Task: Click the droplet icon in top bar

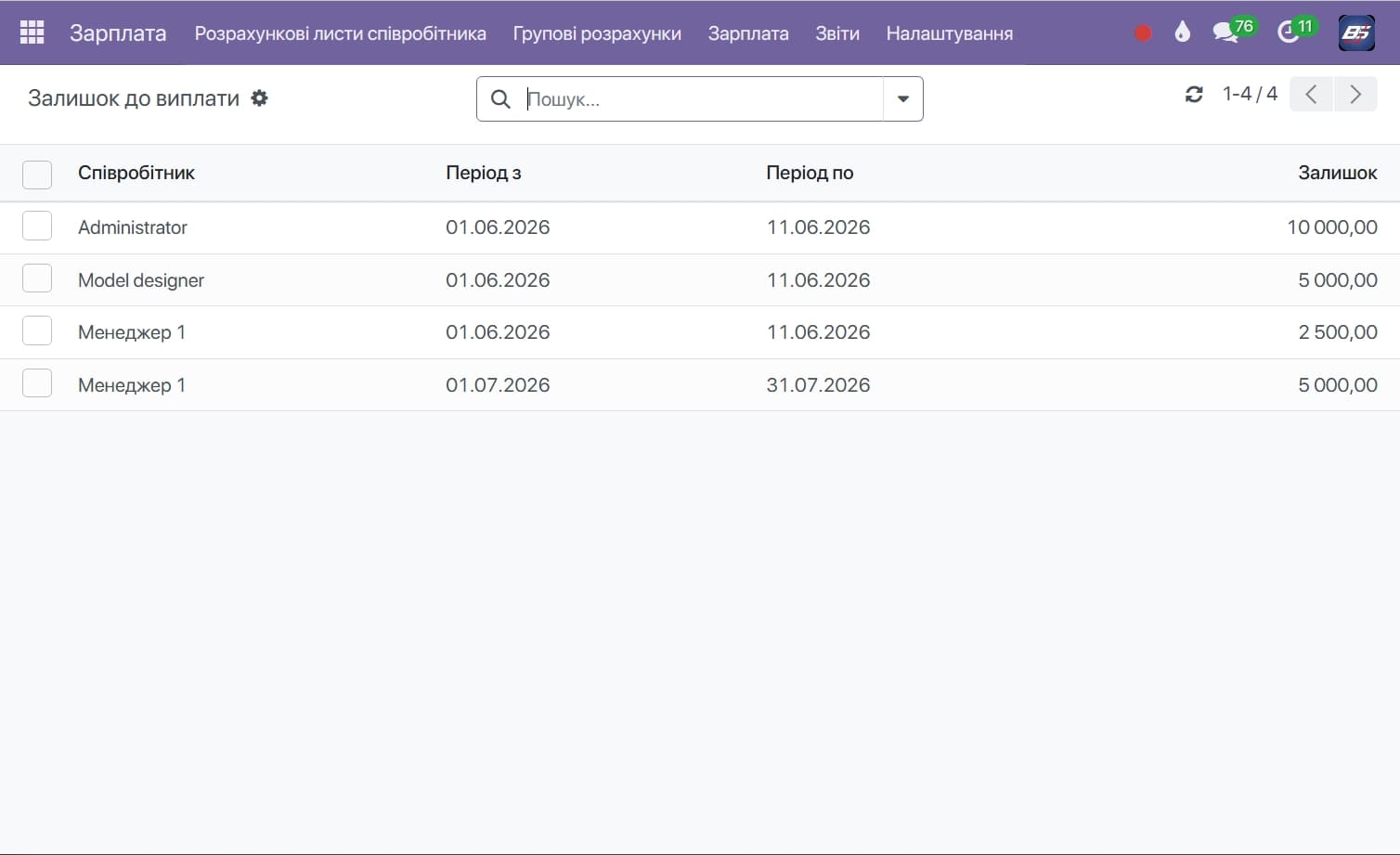Action: (x=1182, y=32)
